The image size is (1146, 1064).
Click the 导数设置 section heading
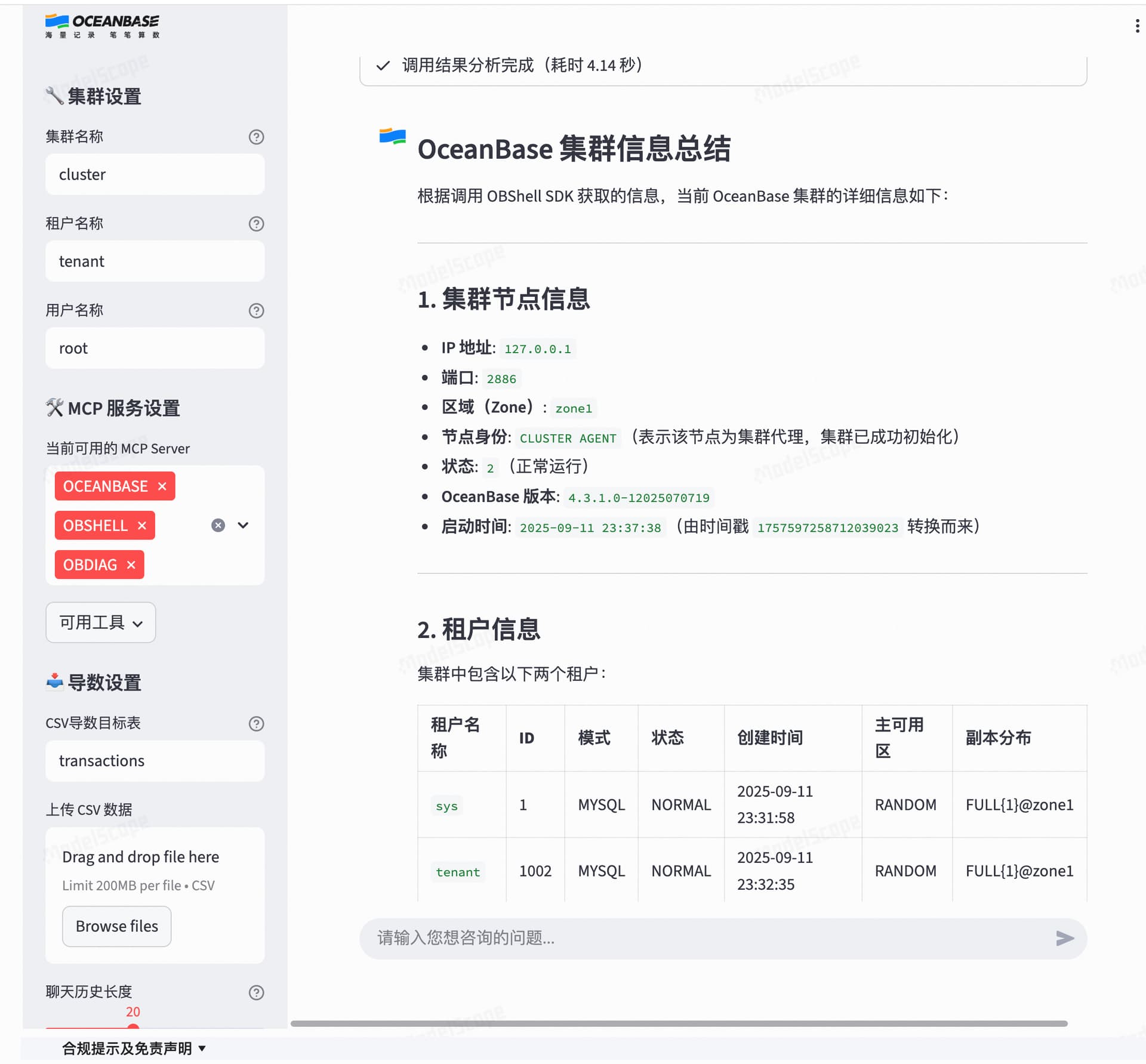(x=94, y=682)
